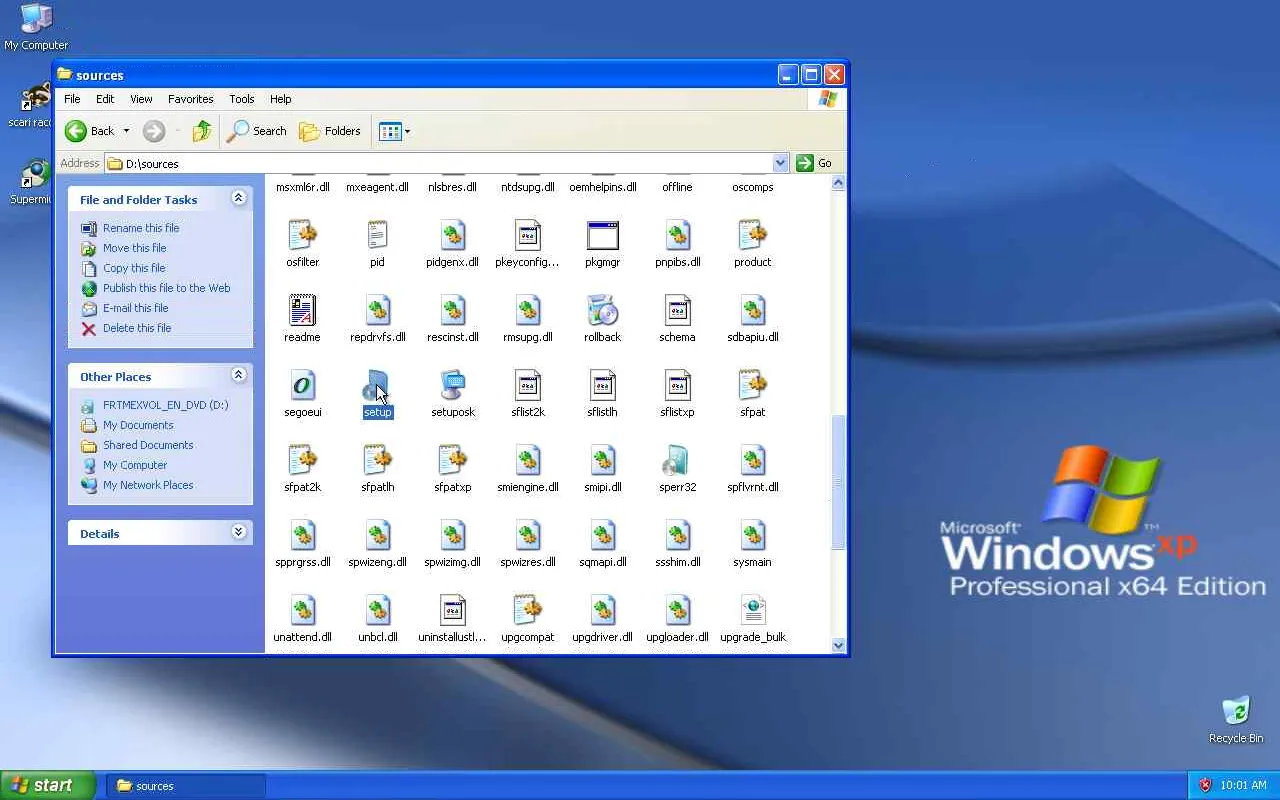Select the pkeyconfig file icon
The image size is (1280, 800).
tap(527, 236)
